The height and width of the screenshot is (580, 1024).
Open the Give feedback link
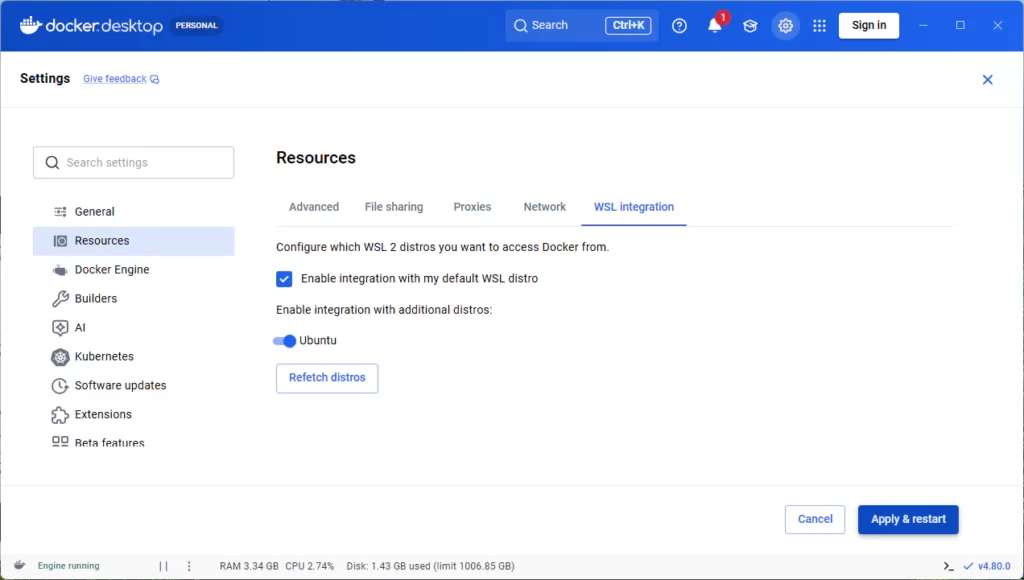115,79
